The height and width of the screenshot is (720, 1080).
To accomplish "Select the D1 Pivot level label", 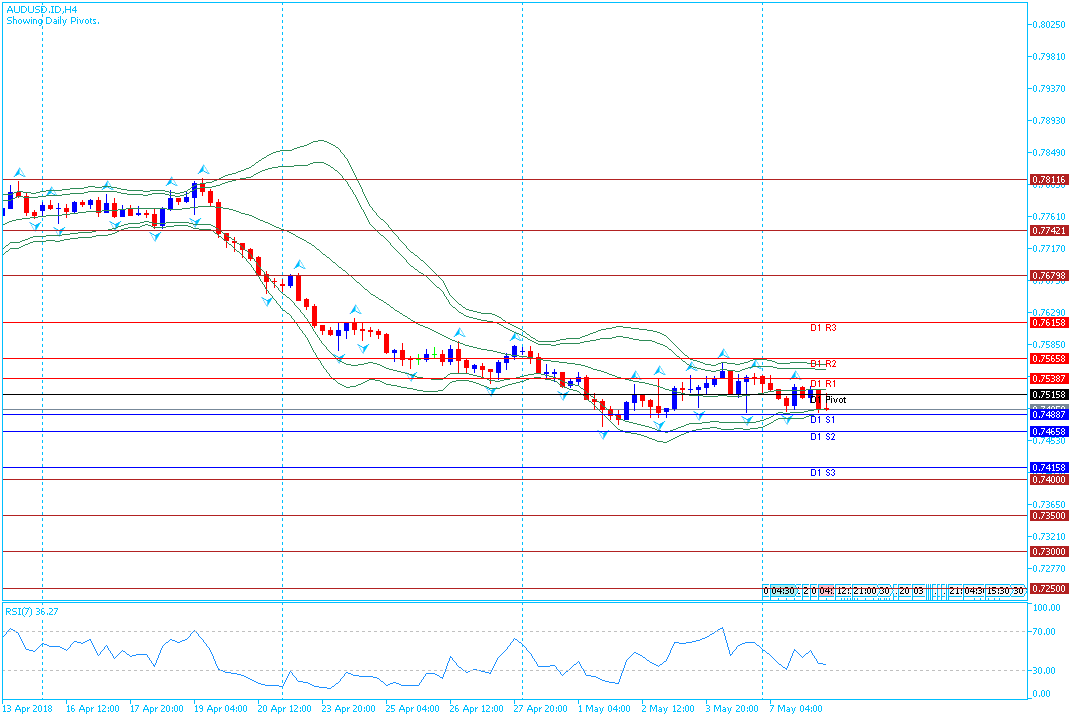I will click(x=834, y=400).
